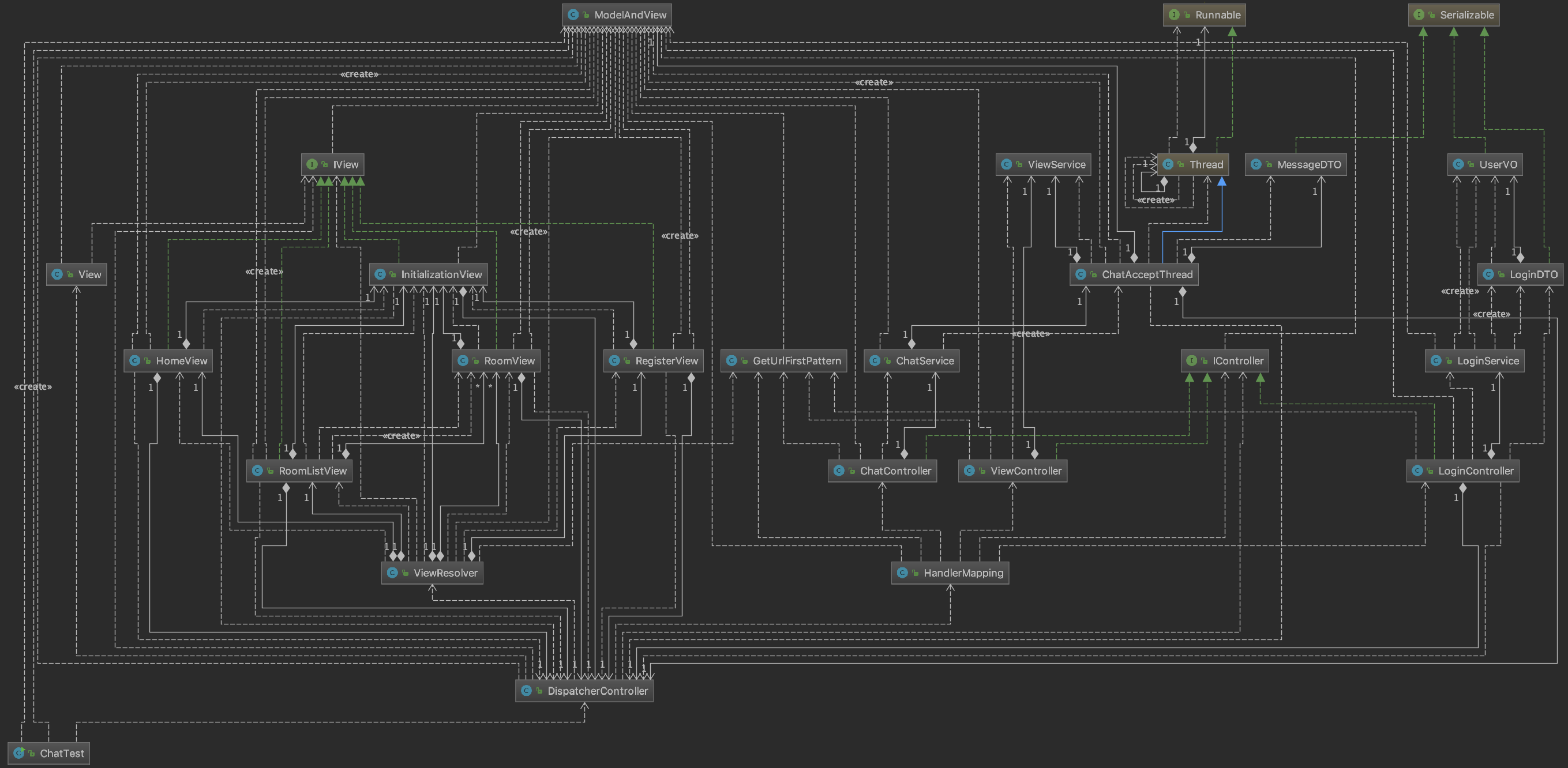Click the class icon on ModelAndView node
This screenshot has width=1568, height=768.
(573, 14)
